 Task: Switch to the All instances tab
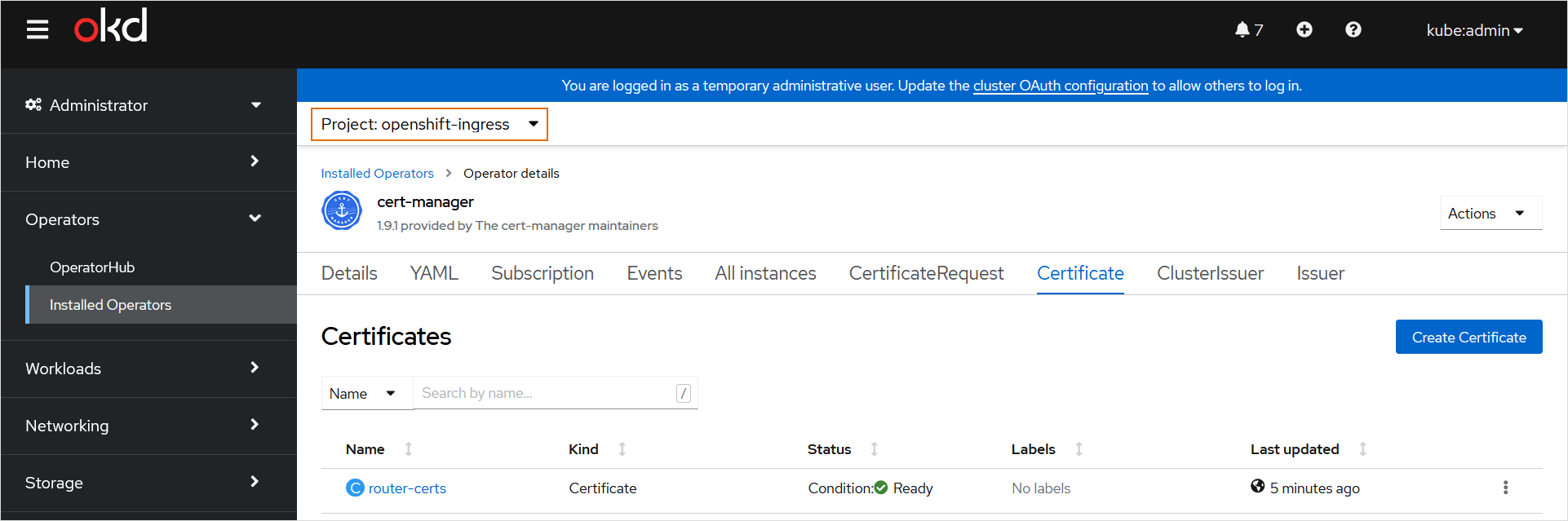click(x=765, y=273)
